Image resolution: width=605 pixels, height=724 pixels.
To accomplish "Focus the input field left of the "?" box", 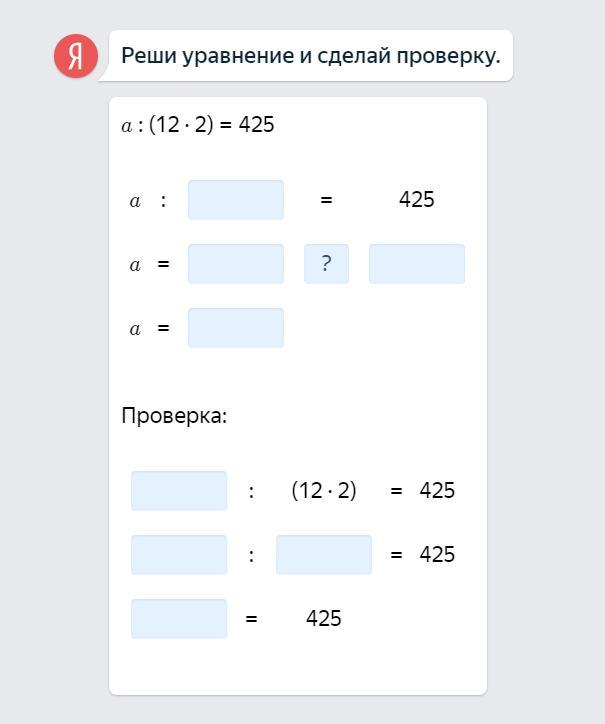I will [x=236, y=264].
